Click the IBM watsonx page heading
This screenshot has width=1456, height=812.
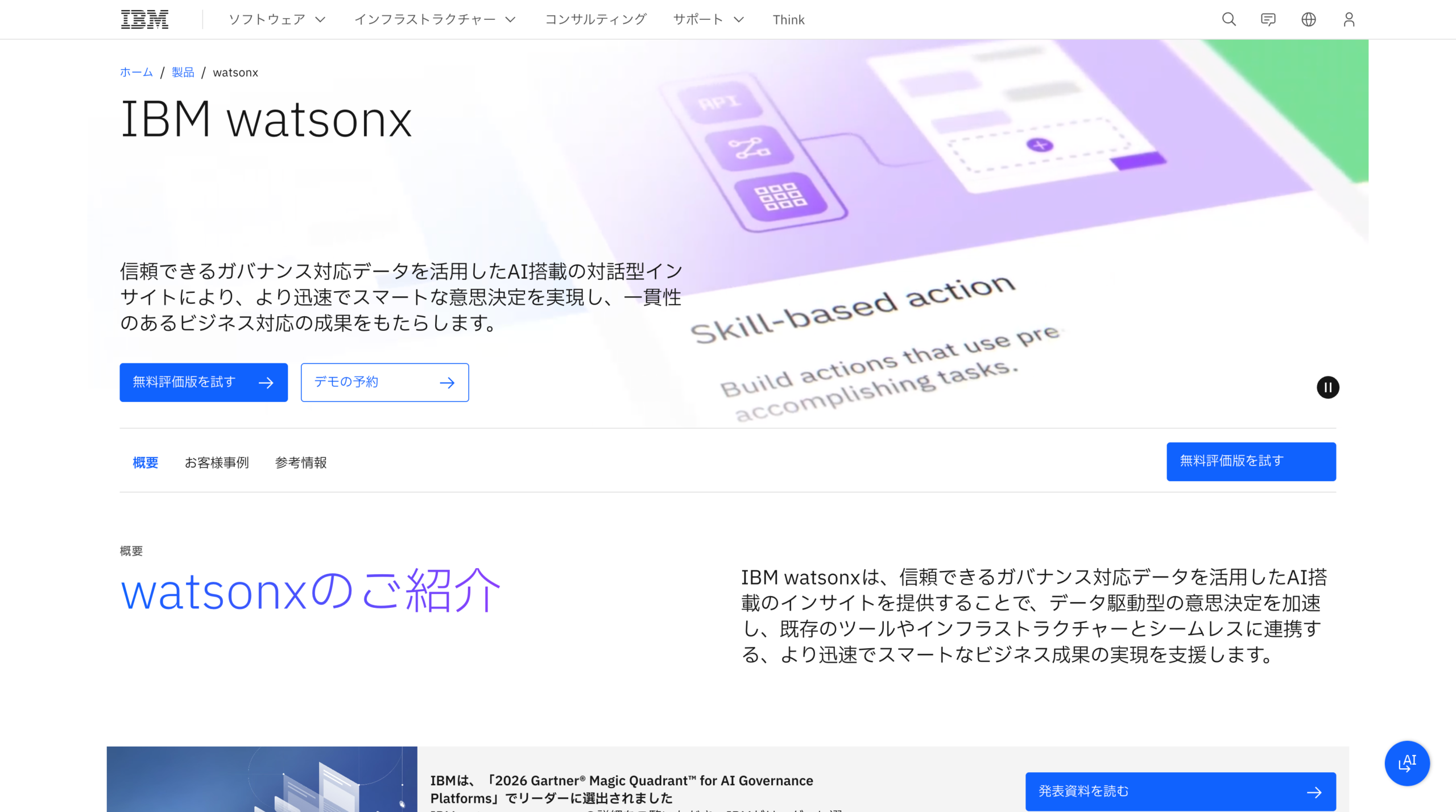point(266,119)
